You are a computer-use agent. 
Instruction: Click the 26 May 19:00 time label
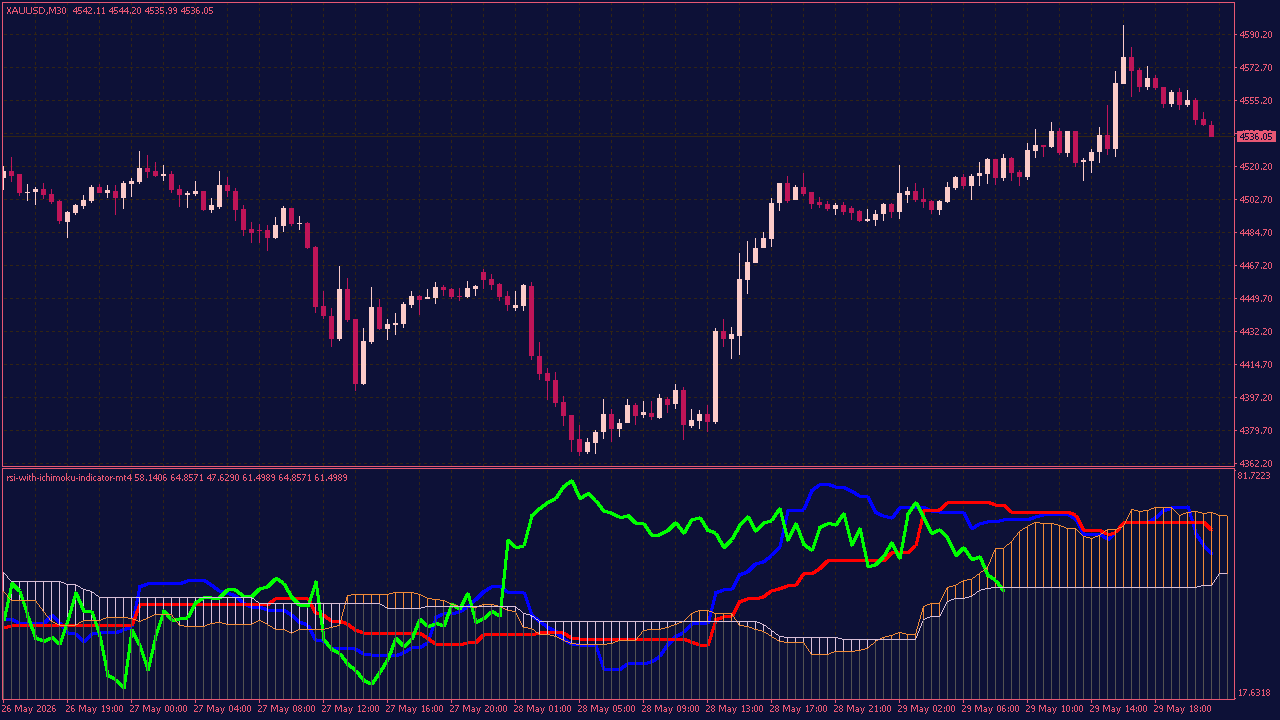[93, 709]
